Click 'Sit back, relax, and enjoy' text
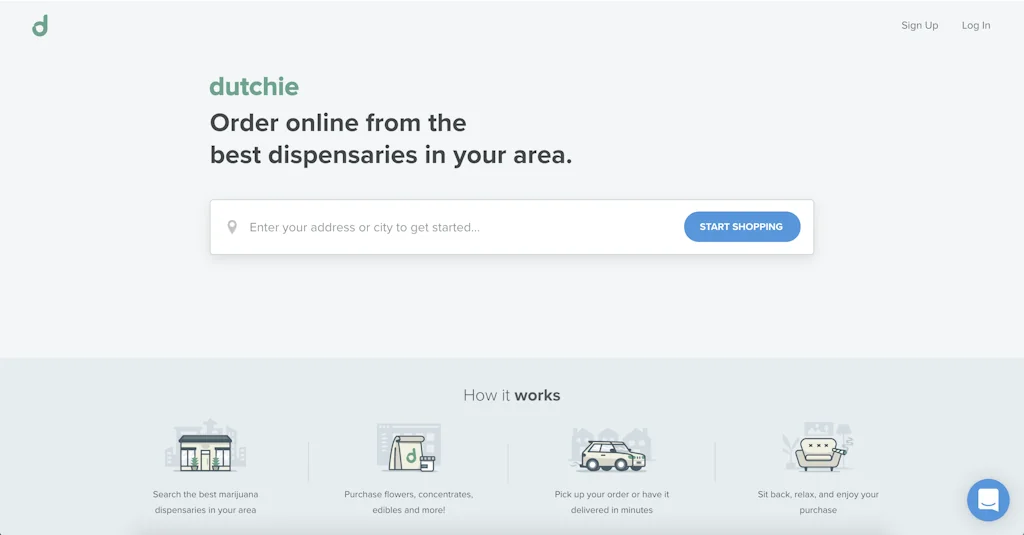The image size is (1024, 535). [x=818, y=502]
